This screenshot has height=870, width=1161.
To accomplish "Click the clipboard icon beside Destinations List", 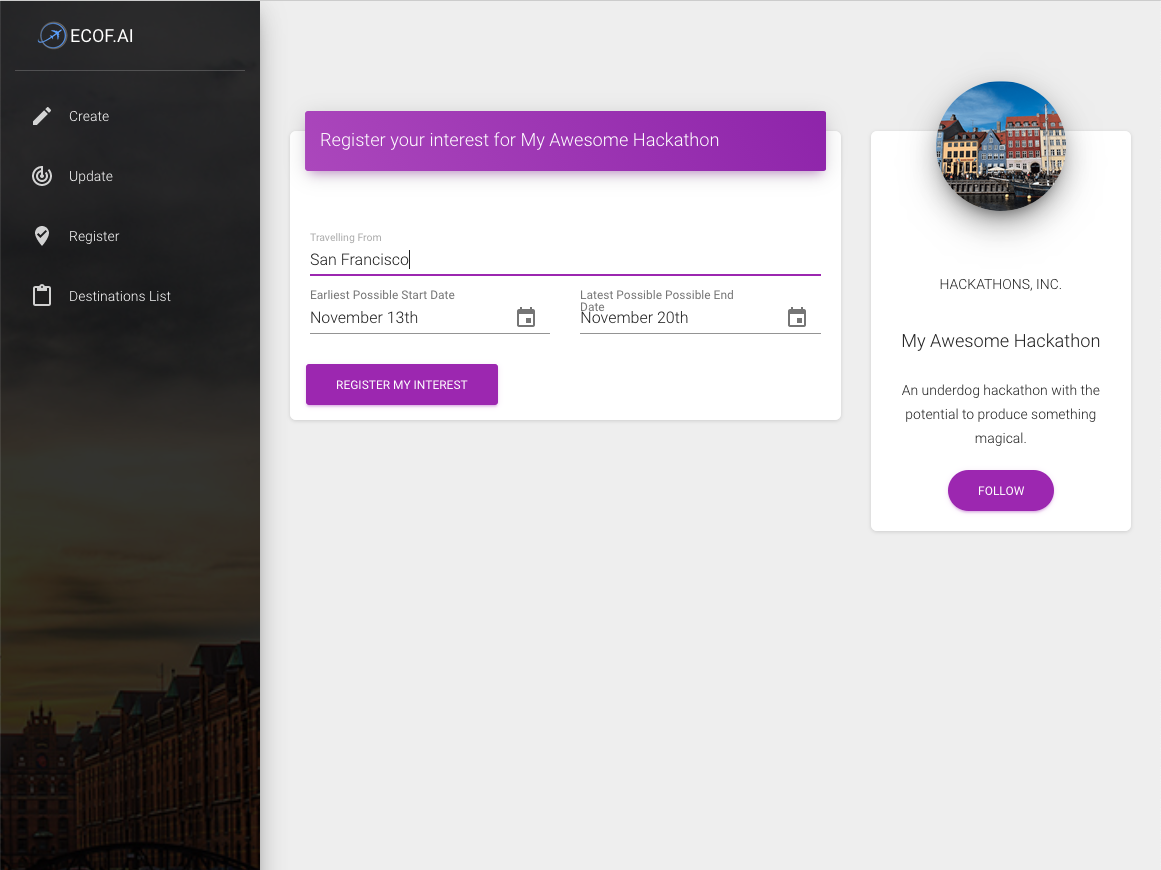I will coord(42,295).
